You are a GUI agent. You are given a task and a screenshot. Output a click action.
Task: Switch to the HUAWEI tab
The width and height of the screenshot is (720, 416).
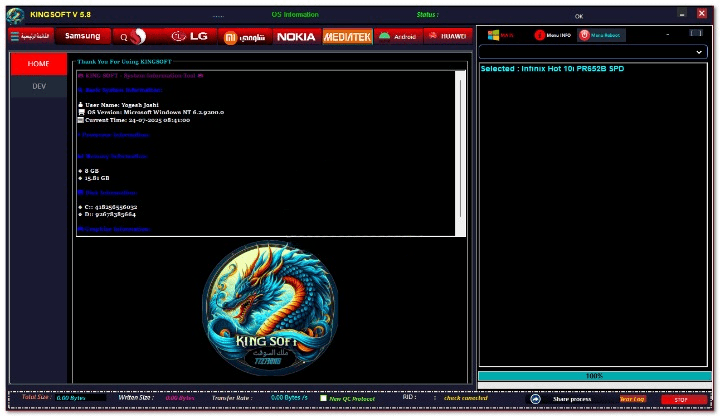coord(448,36)
